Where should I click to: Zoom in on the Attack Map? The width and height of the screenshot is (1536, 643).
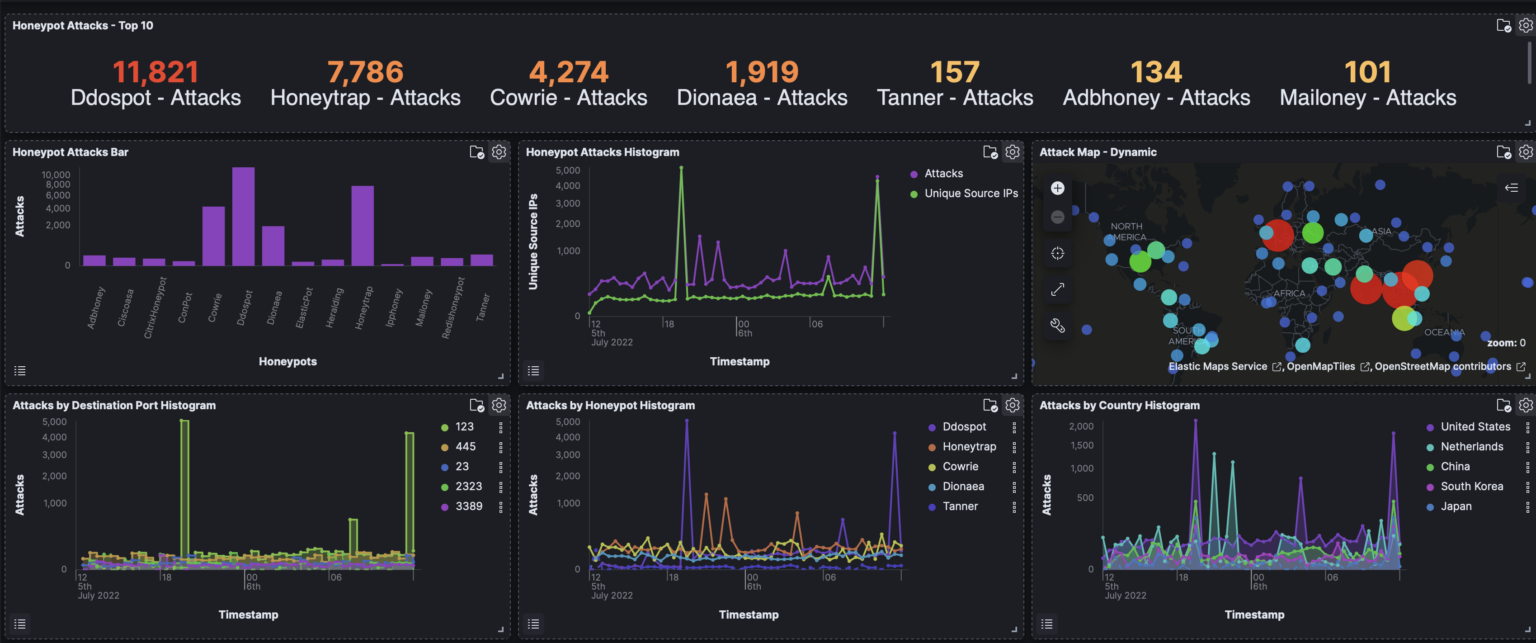(x=1057, y=187)
